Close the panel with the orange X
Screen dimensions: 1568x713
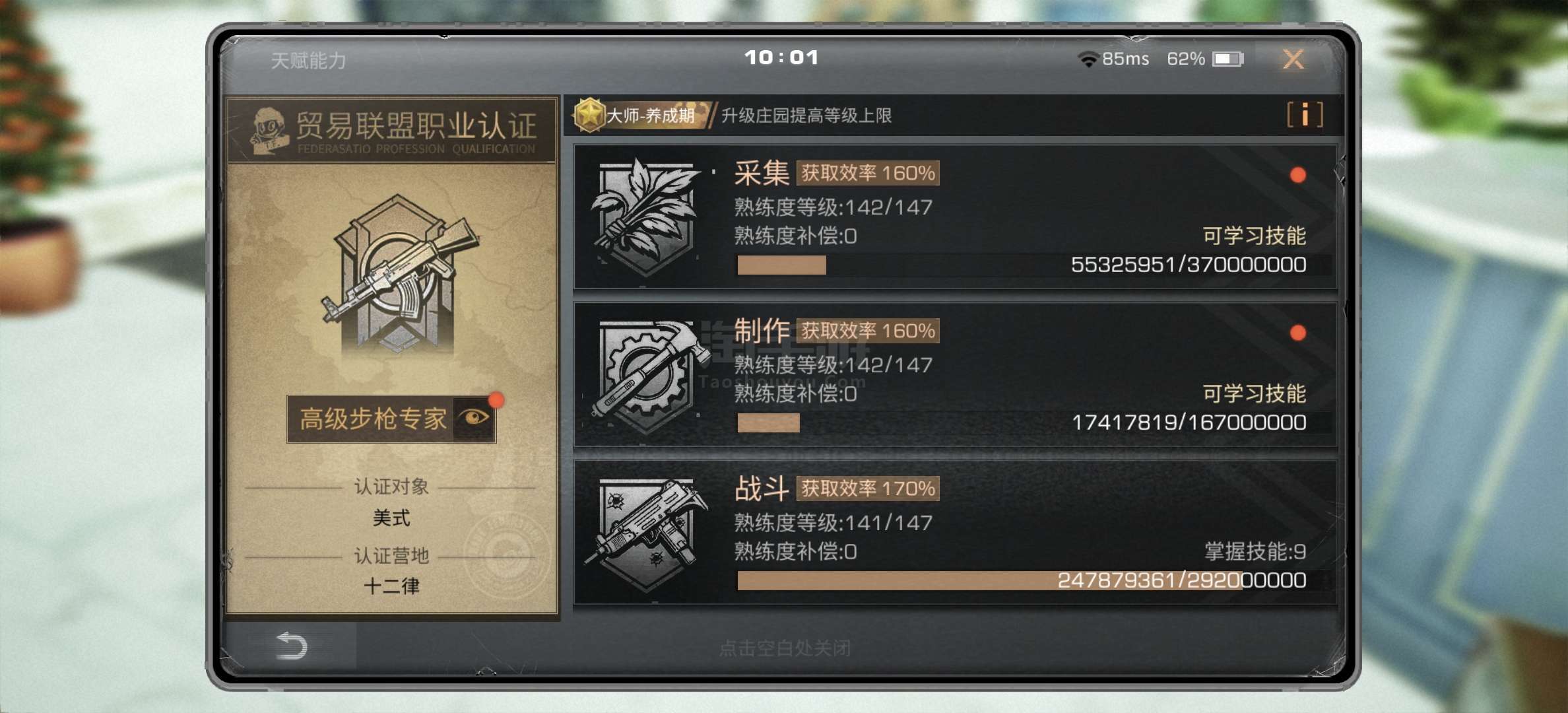coord(1293,59)
